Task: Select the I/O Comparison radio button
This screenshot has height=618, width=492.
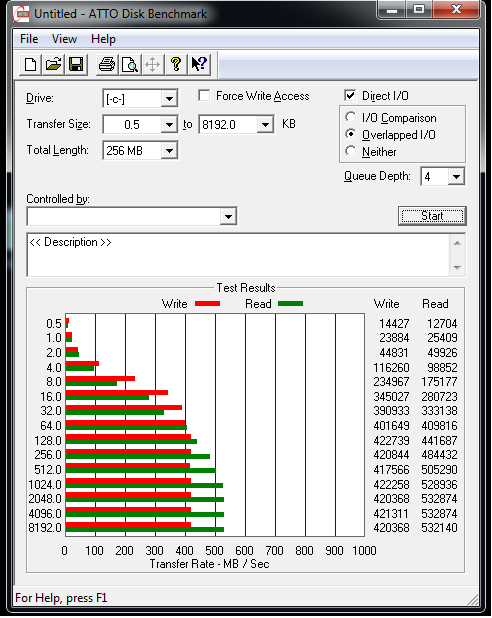Action: click(350, 117)
